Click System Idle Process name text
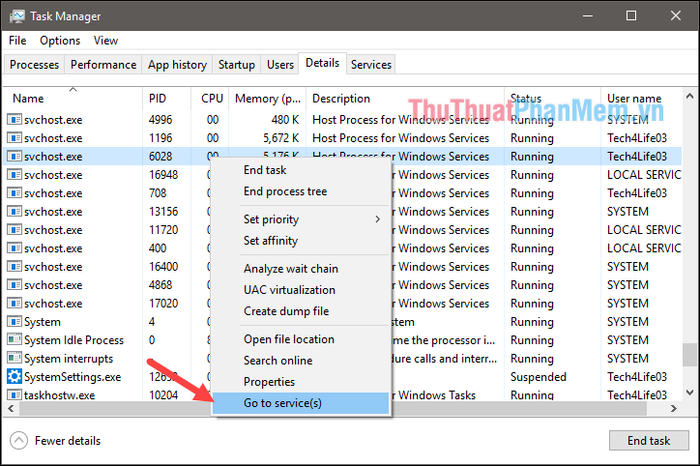This screenshot has height=466, width=700. [74, 340]
